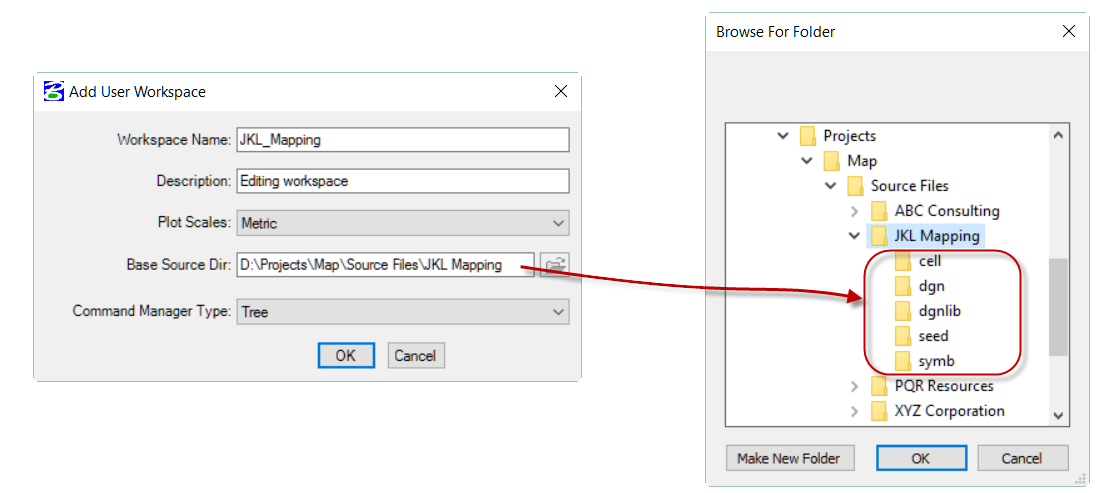1110x493 pixels.
Task: Click the dgn folder icon
Action: tap(903, 286)
